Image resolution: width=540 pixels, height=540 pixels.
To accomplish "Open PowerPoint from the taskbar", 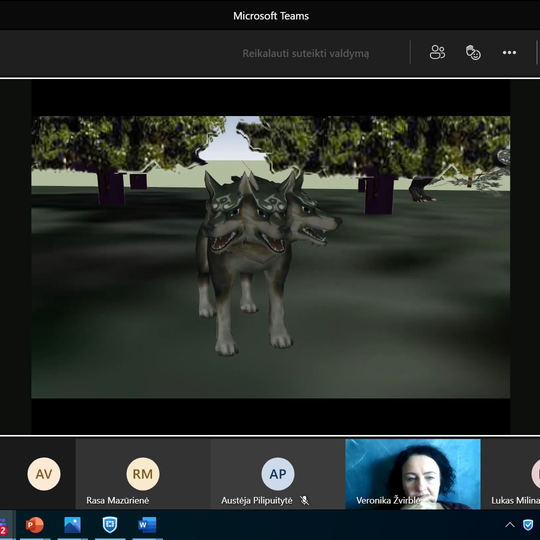I will pyautogui.click(x=35, y=525).
